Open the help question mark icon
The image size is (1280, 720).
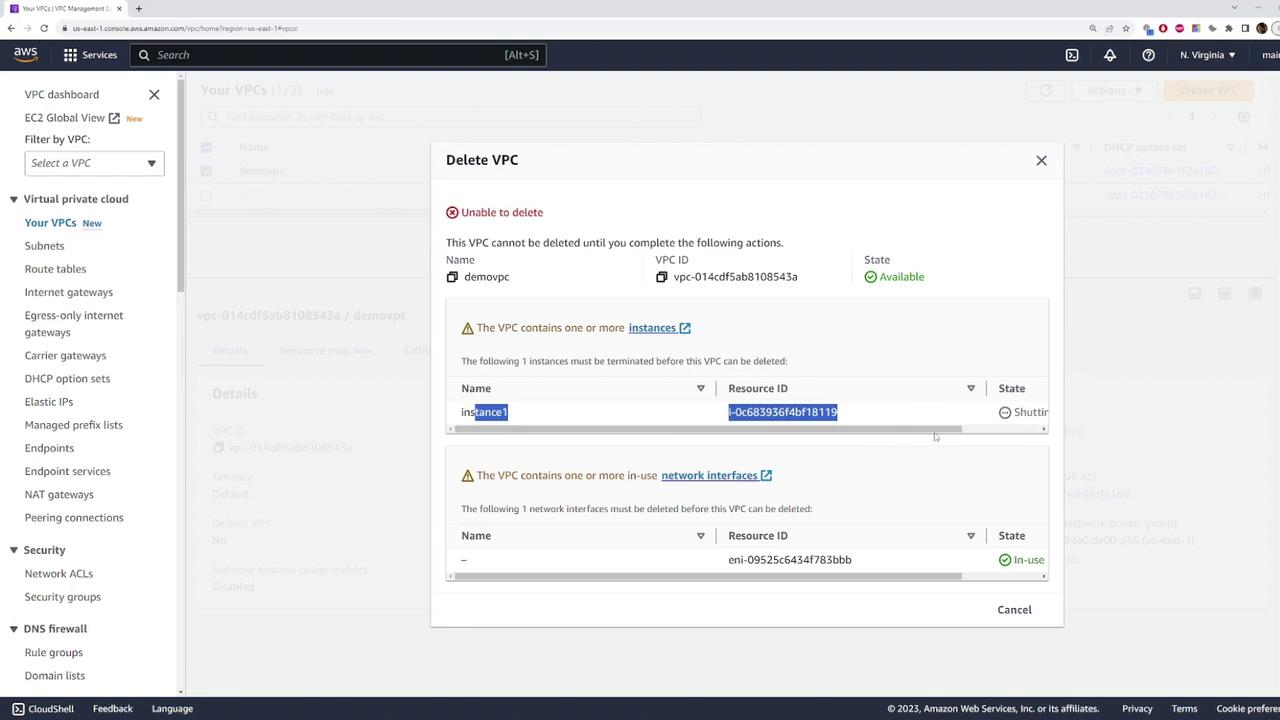1148,55
